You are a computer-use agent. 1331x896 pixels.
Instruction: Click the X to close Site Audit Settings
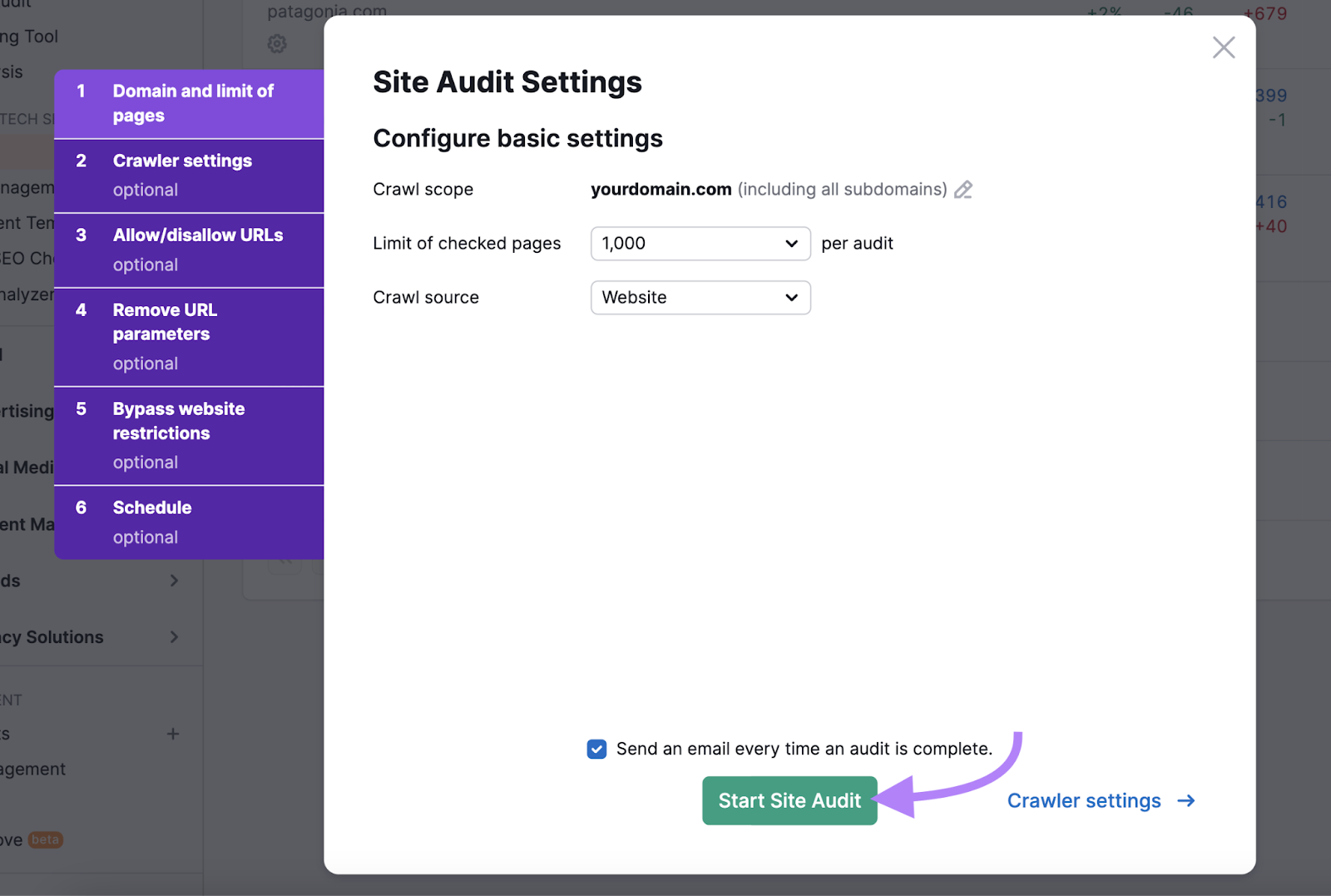[x=1224, y=47]
